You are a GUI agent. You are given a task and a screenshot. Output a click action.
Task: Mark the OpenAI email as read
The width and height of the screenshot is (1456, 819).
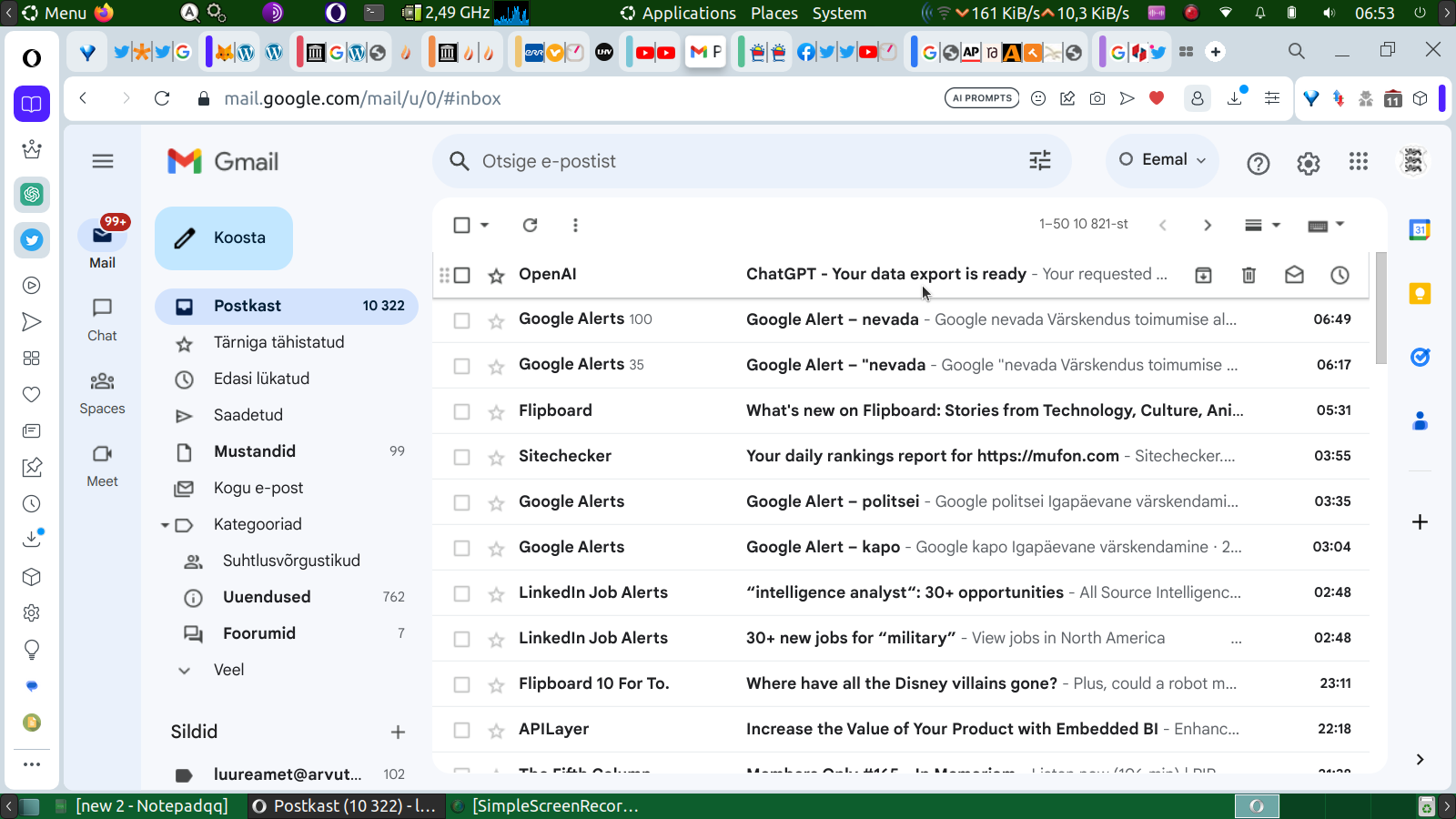1294,275
